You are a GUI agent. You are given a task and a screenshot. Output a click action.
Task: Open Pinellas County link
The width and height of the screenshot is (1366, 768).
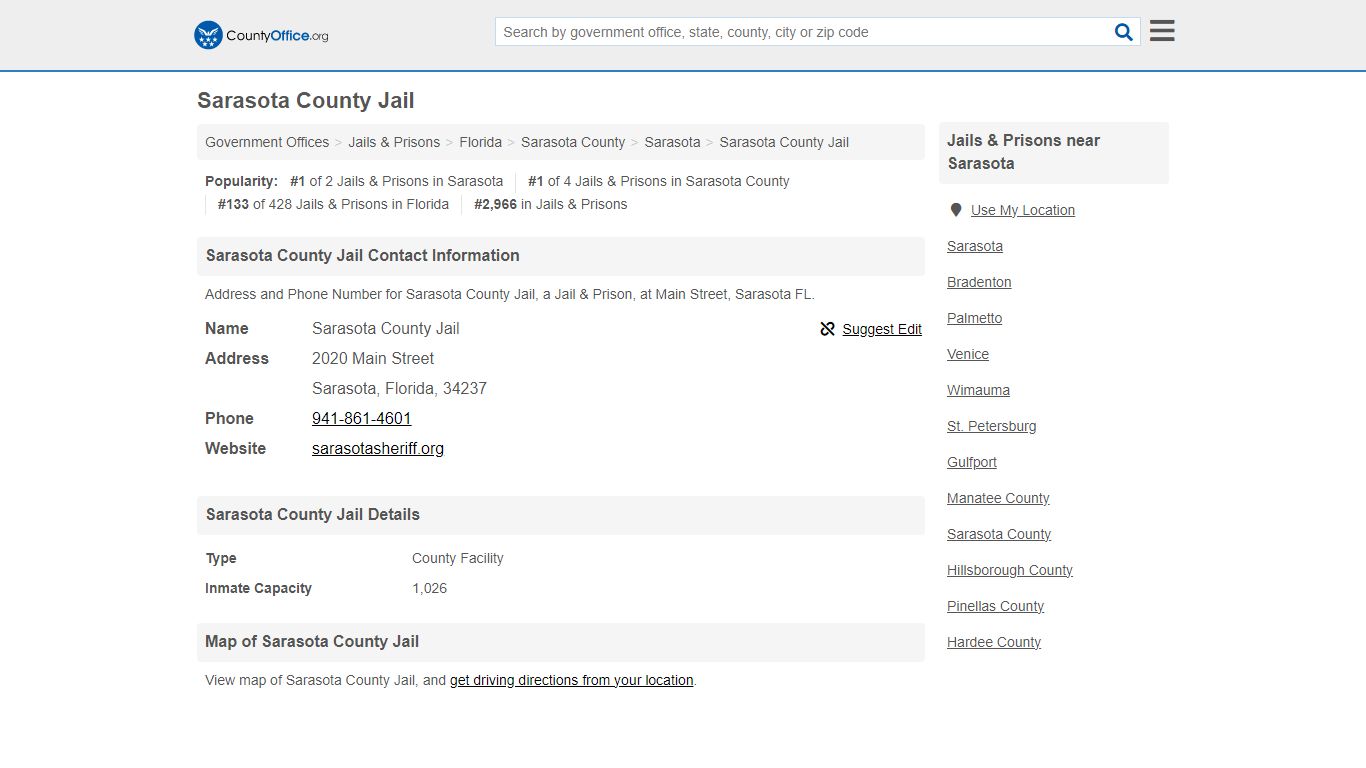[995, 606]
